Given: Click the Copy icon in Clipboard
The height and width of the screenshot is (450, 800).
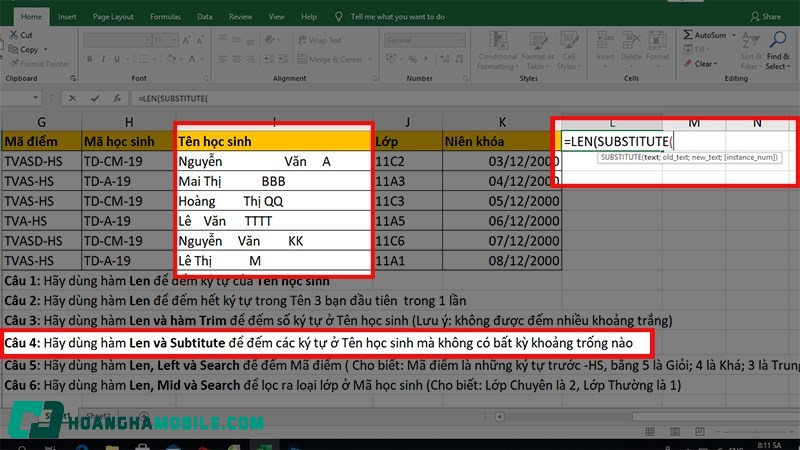Looking at the screenshot, I should point(13,49).
